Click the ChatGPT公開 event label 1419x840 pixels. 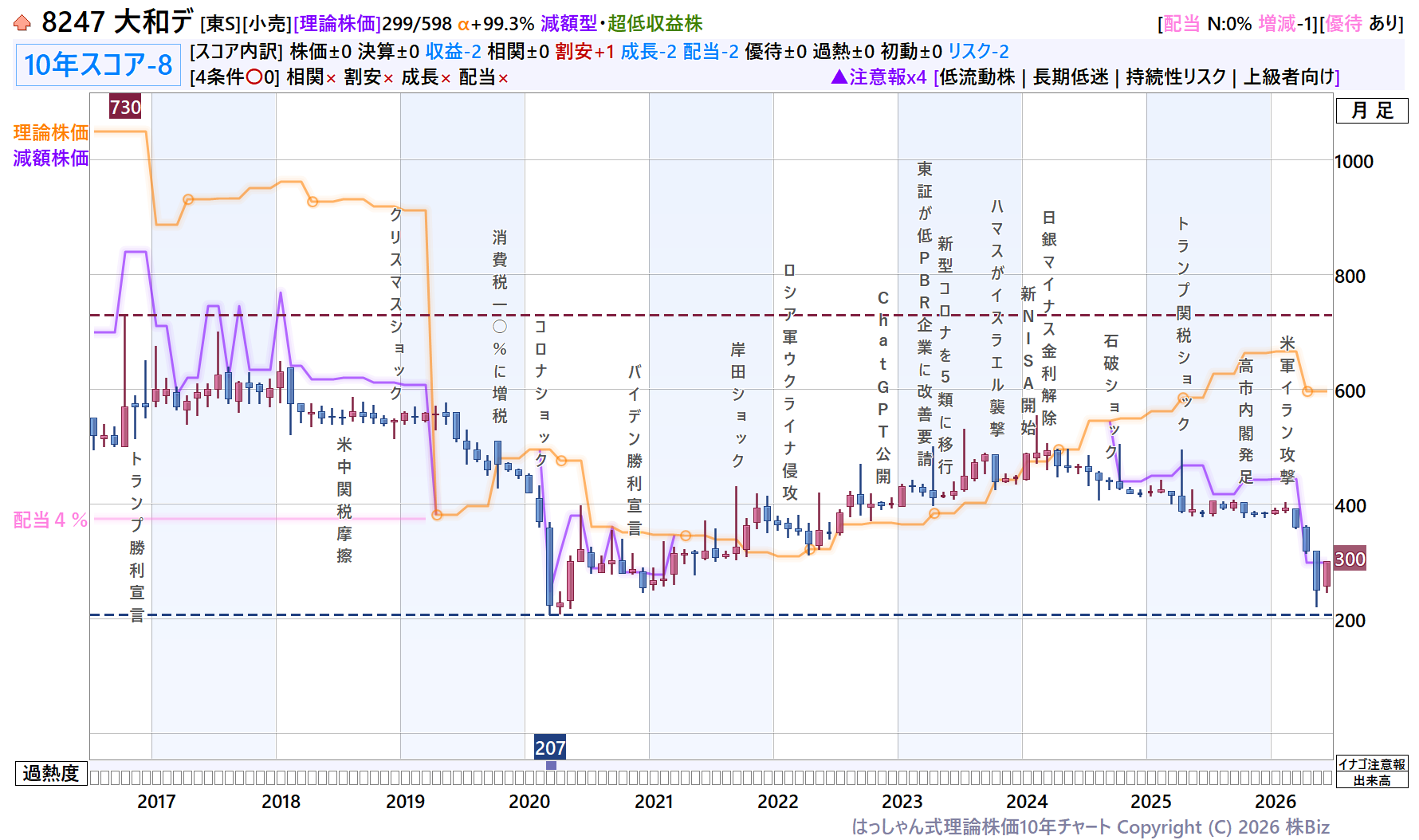pos(883,387)
